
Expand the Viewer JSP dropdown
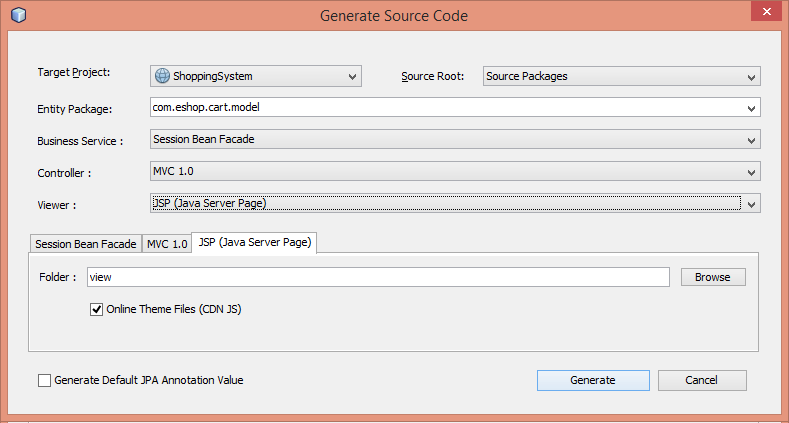[x=751, y=204]
